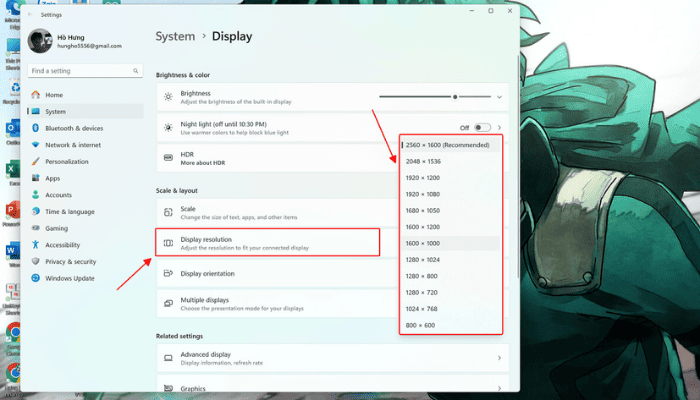Open the Accounts settings page
Image resolution: width=700 pixels, height=400 pixels.
tap(58, 195)
